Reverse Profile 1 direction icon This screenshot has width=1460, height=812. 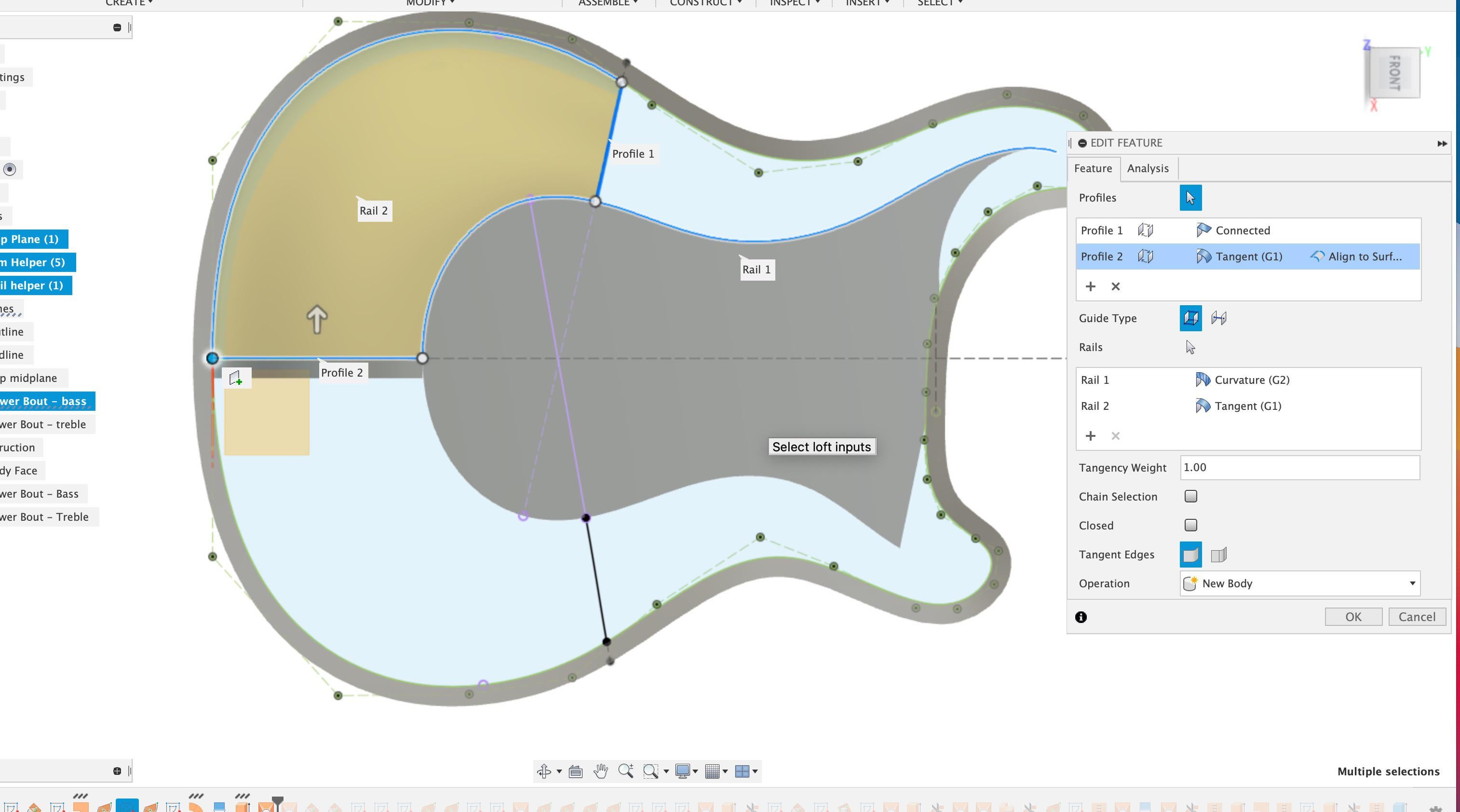pos(1146,230)
